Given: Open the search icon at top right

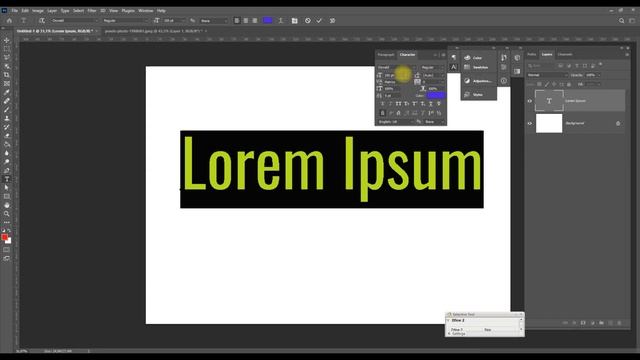Looking at the screenshot, I should [x=622, y=20].
